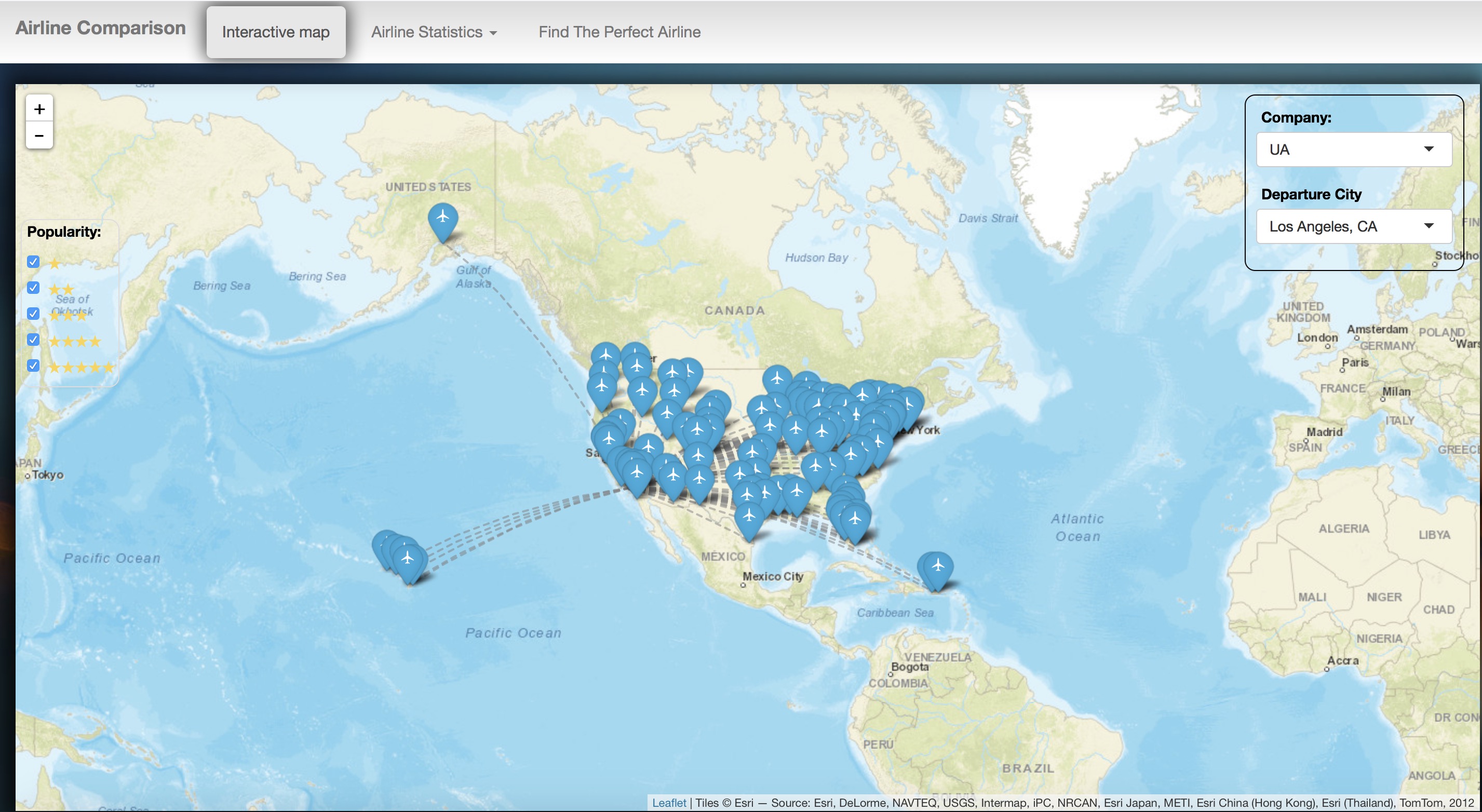The image size is (1482, 812).
Task: Expand the Airline Statistics menu
Action: [434, 32]
